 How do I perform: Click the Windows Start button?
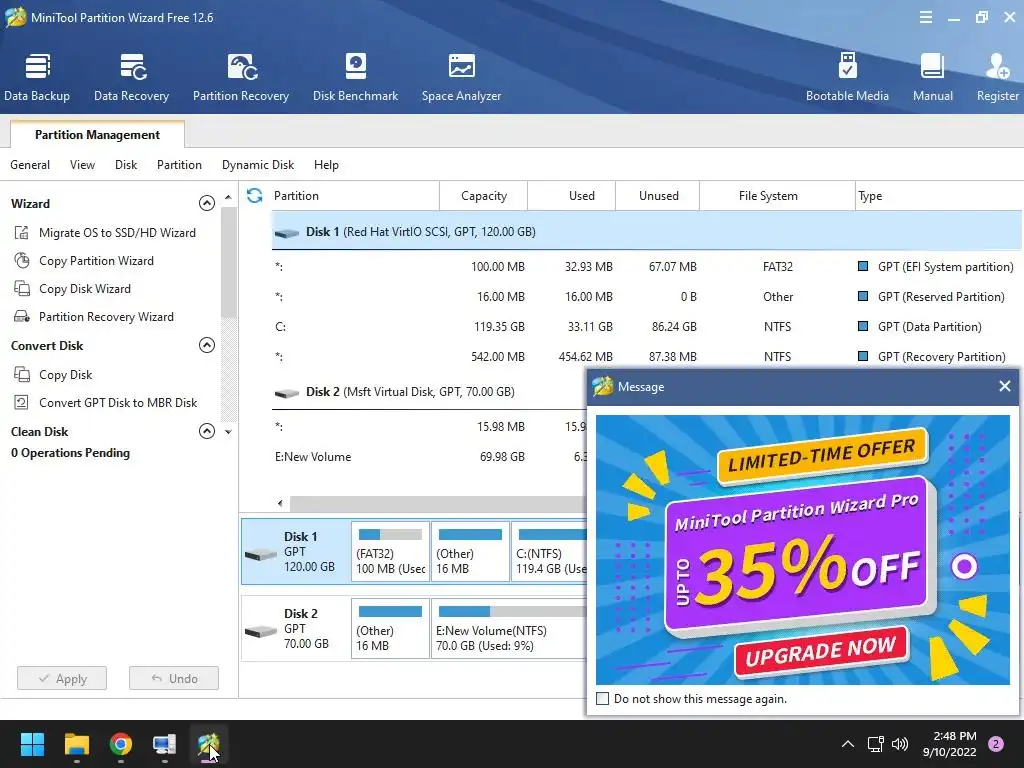point(32,744)
